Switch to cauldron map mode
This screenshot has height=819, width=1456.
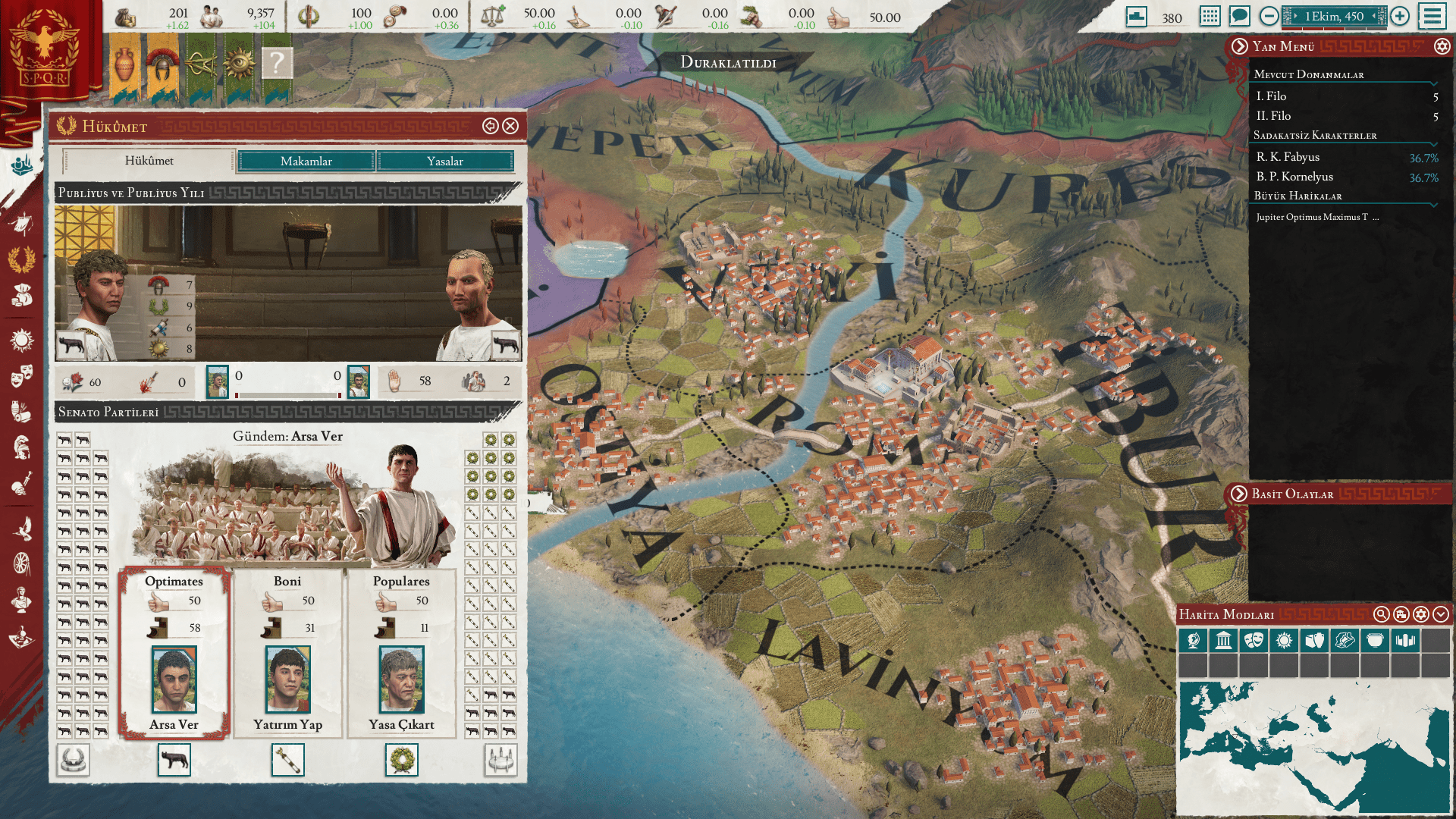click(x=1375, y=641)
